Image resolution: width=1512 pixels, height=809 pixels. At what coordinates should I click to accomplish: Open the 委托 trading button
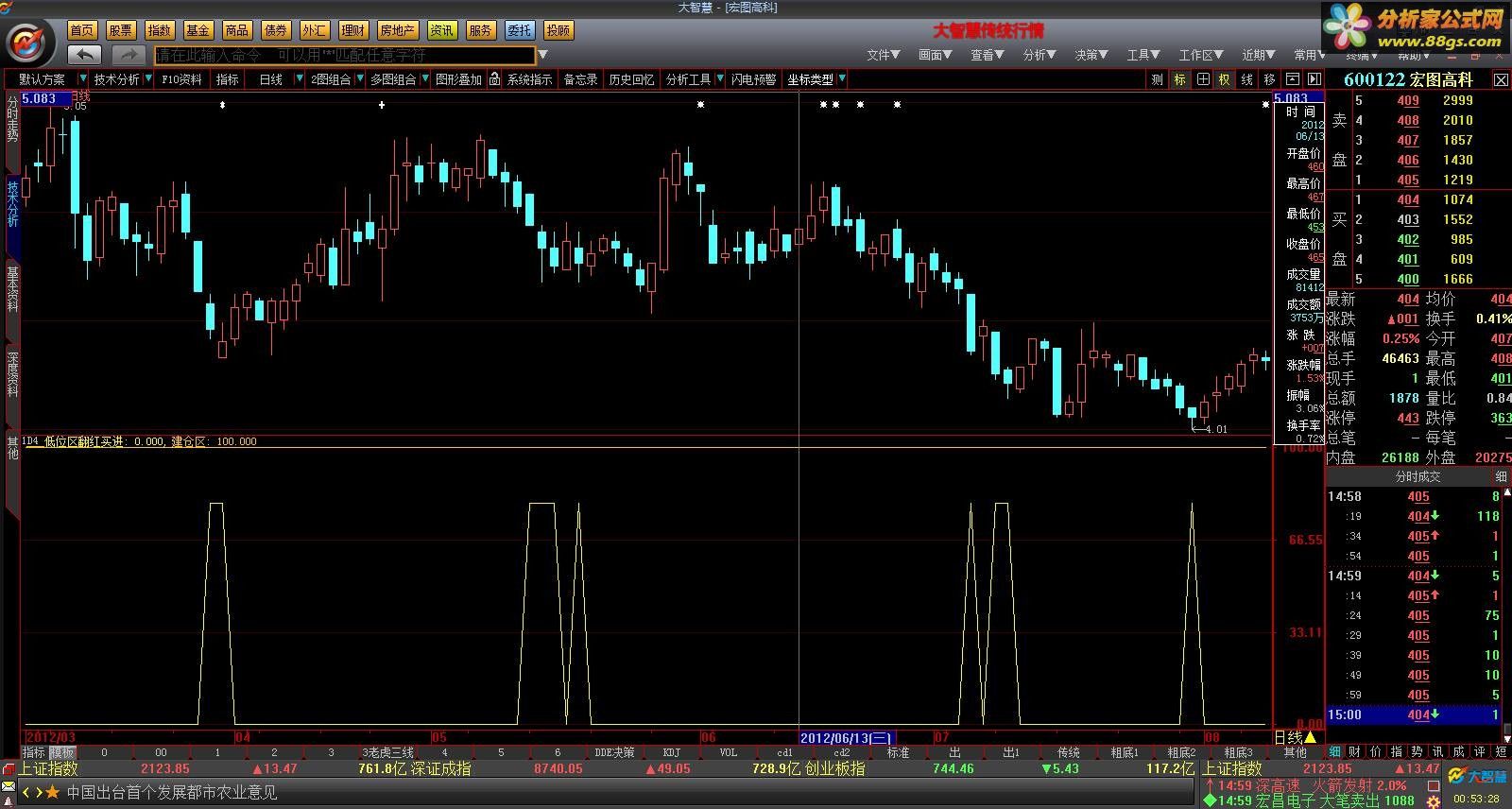click(520, 30)
